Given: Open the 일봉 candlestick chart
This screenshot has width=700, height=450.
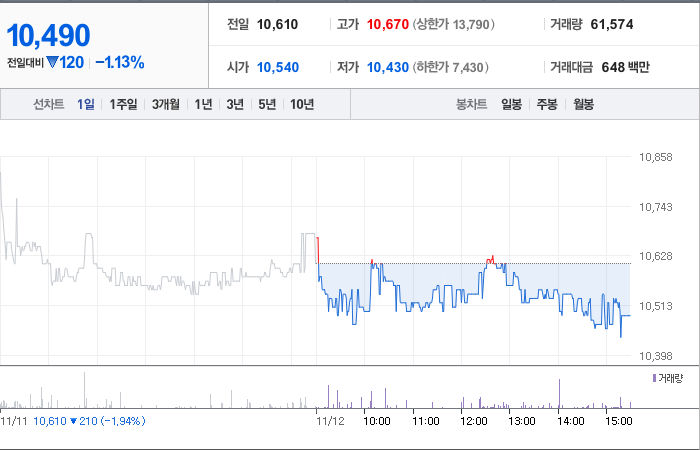Looking at the screenshot, I should pos(511,104).
